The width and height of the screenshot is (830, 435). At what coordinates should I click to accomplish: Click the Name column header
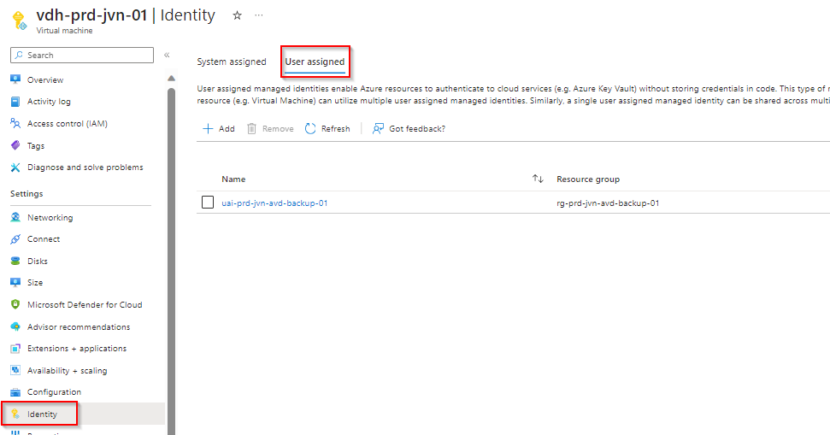pos(233,179)
